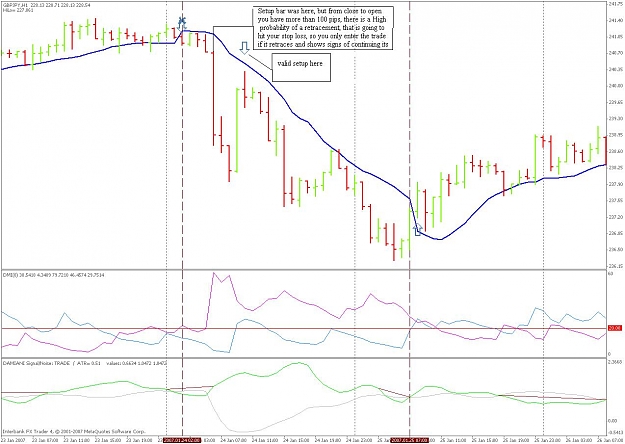Click the 23 Jan 19:00 time label
This screenshot has height=444, width=625.
coord(140,440)
